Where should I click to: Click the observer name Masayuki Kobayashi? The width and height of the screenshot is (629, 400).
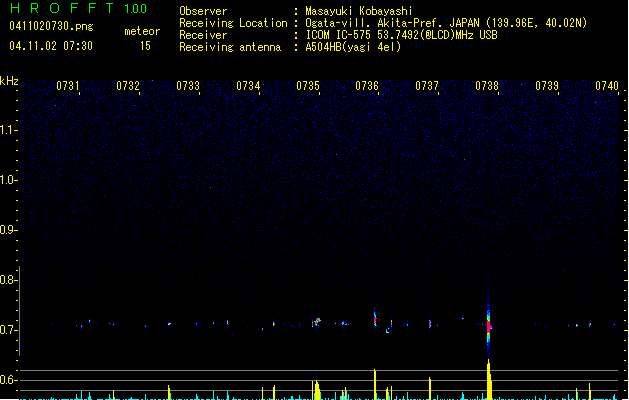359,11
